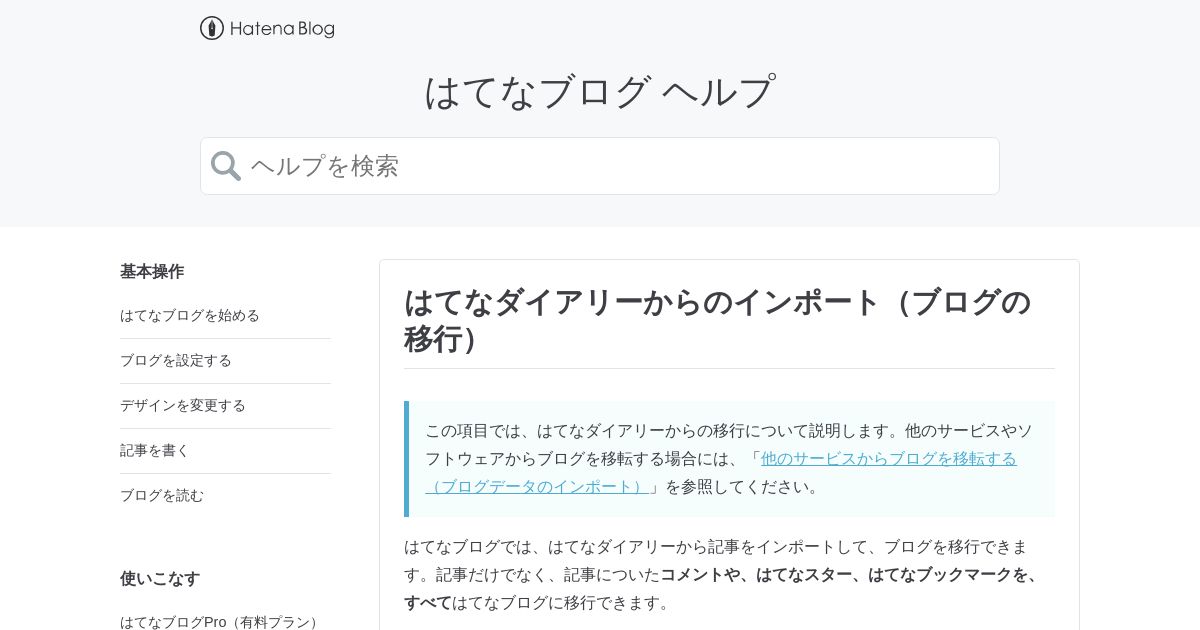Open 記事を書く in sidebar
Viewport: 1200px width, 630px height.
coord(155,450)
